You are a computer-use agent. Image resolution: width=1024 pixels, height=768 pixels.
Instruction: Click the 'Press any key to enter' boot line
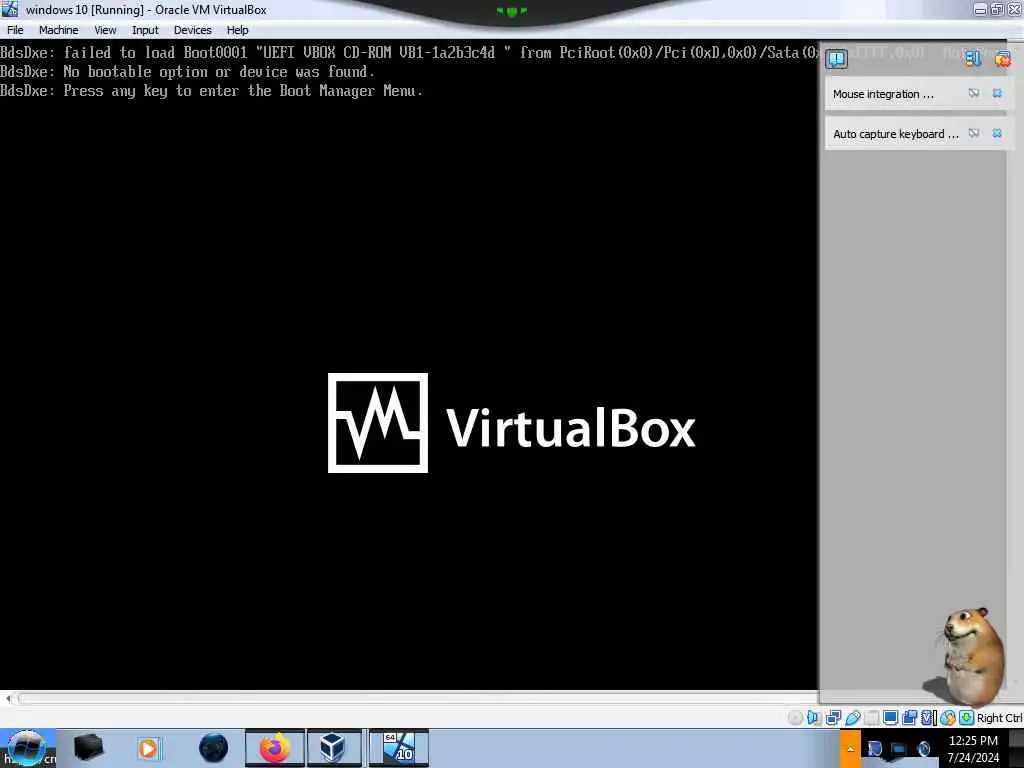[211, 91]
